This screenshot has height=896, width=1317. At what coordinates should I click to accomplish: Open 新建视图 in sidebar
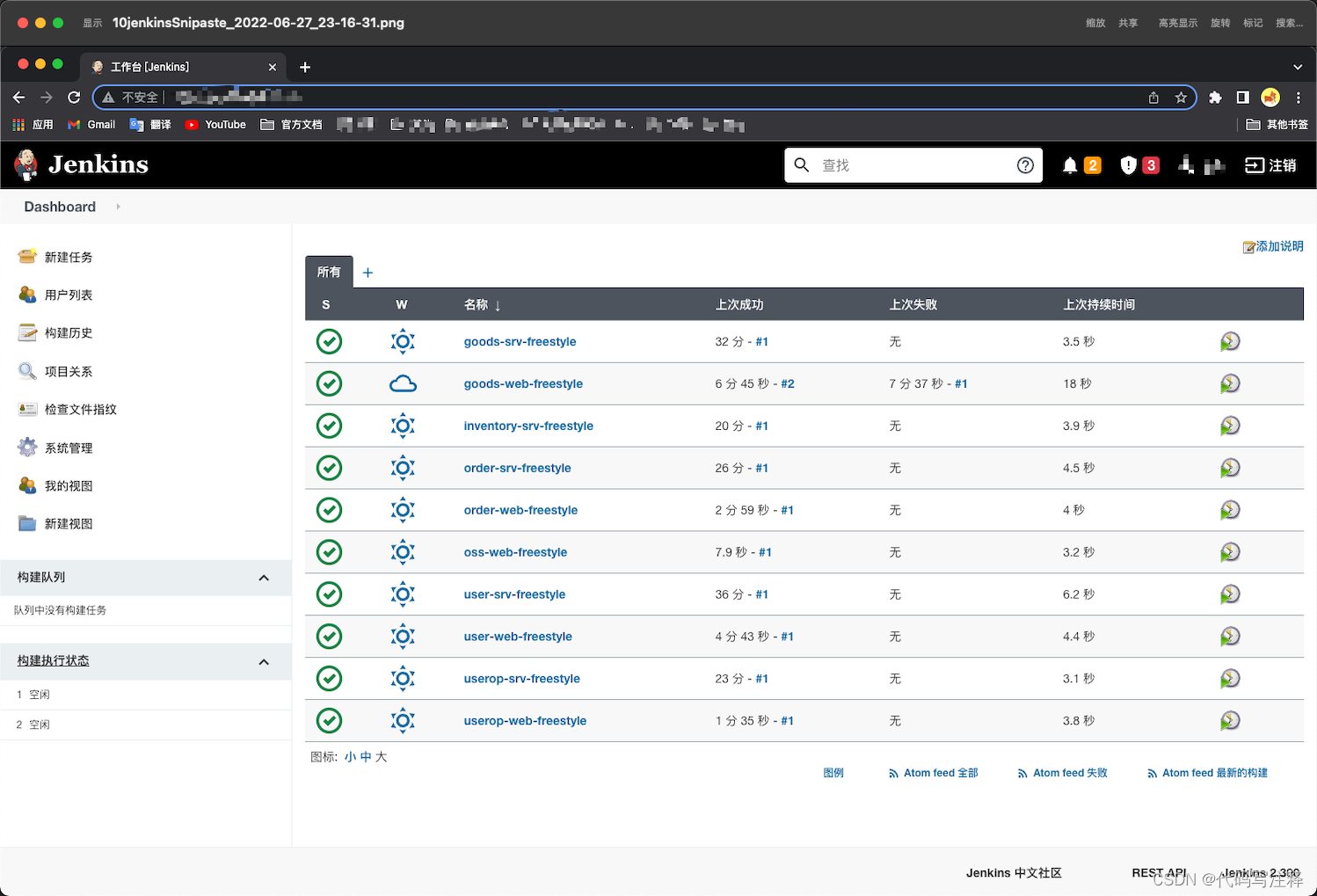pos(69,523)
